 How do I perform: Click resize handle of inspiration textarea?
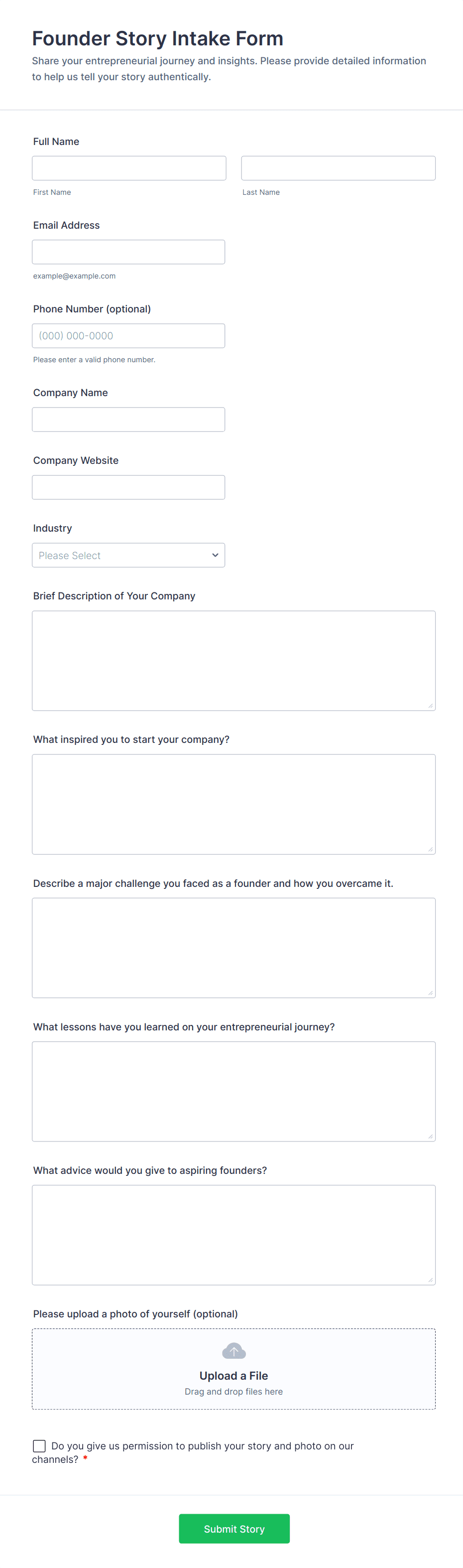click(430, 849)
